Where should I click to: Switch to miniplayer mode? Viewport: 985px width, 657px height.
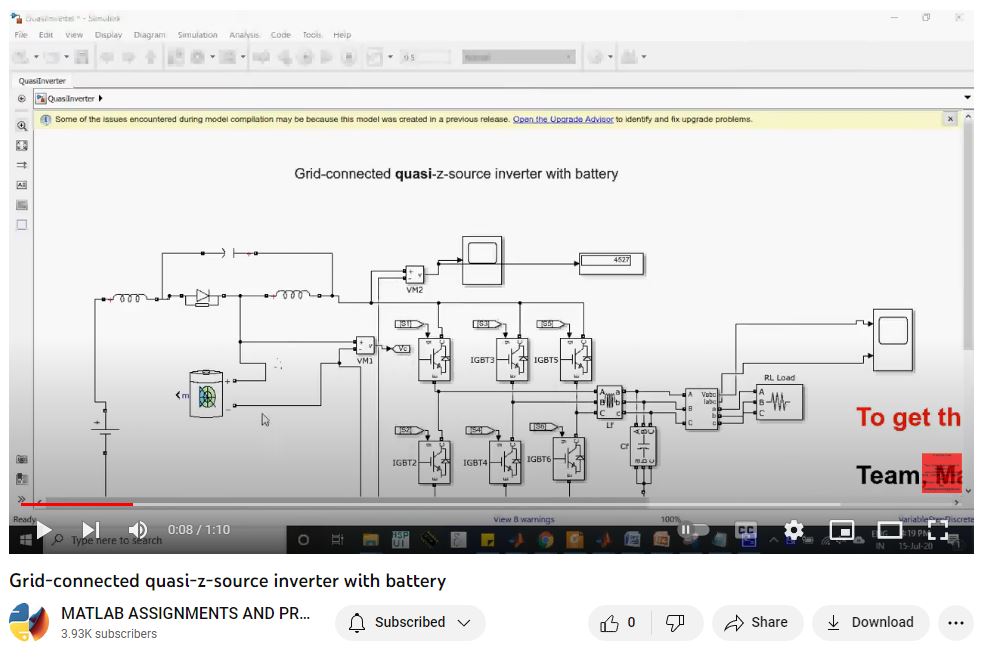841,530
